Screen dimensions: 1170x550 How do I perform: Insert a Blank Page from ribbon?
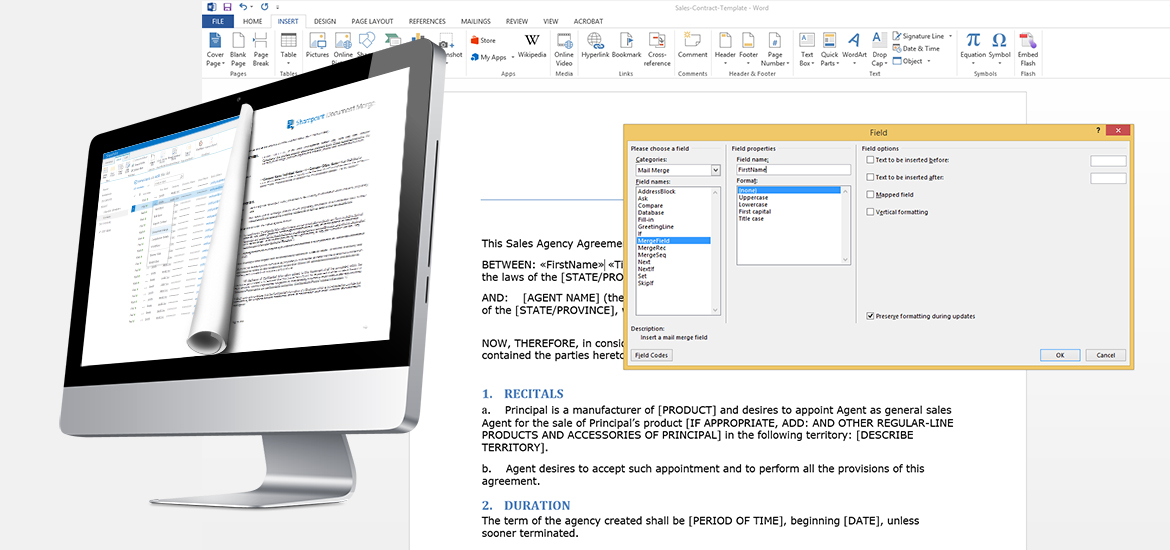click(238, 49)
